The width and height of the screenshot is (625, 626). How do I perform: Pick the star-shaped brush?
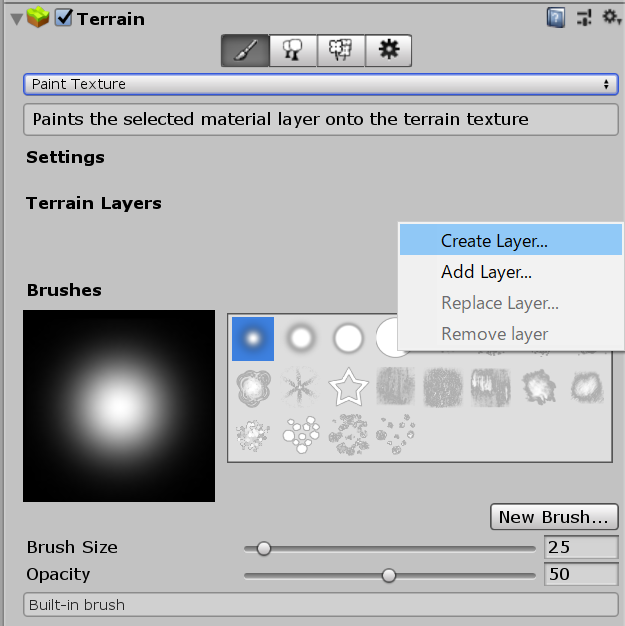(348, 386)
